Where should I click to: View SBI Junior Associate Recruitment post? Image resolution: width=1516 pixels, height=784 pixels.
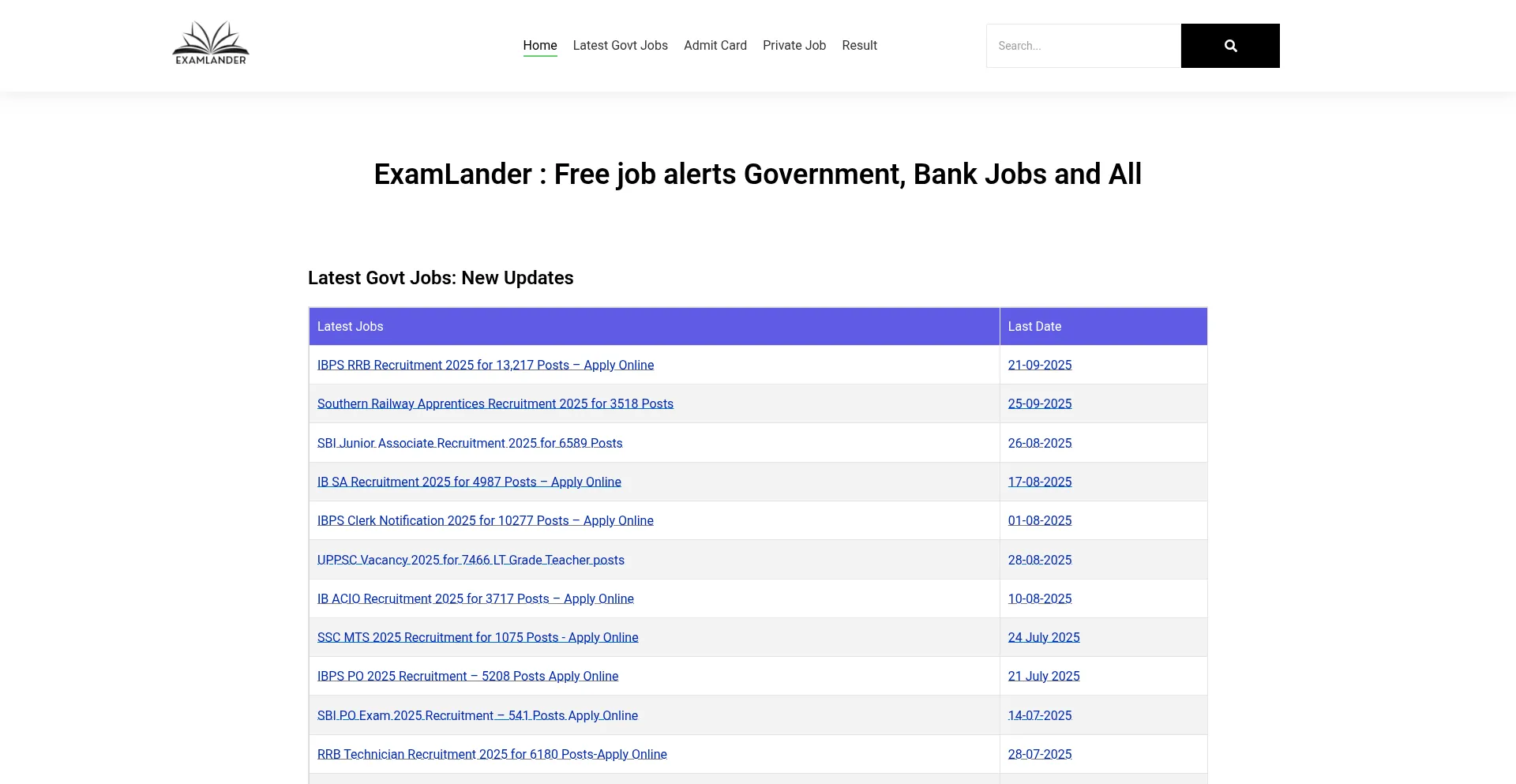pyautogui.click(x=469, y=443)
